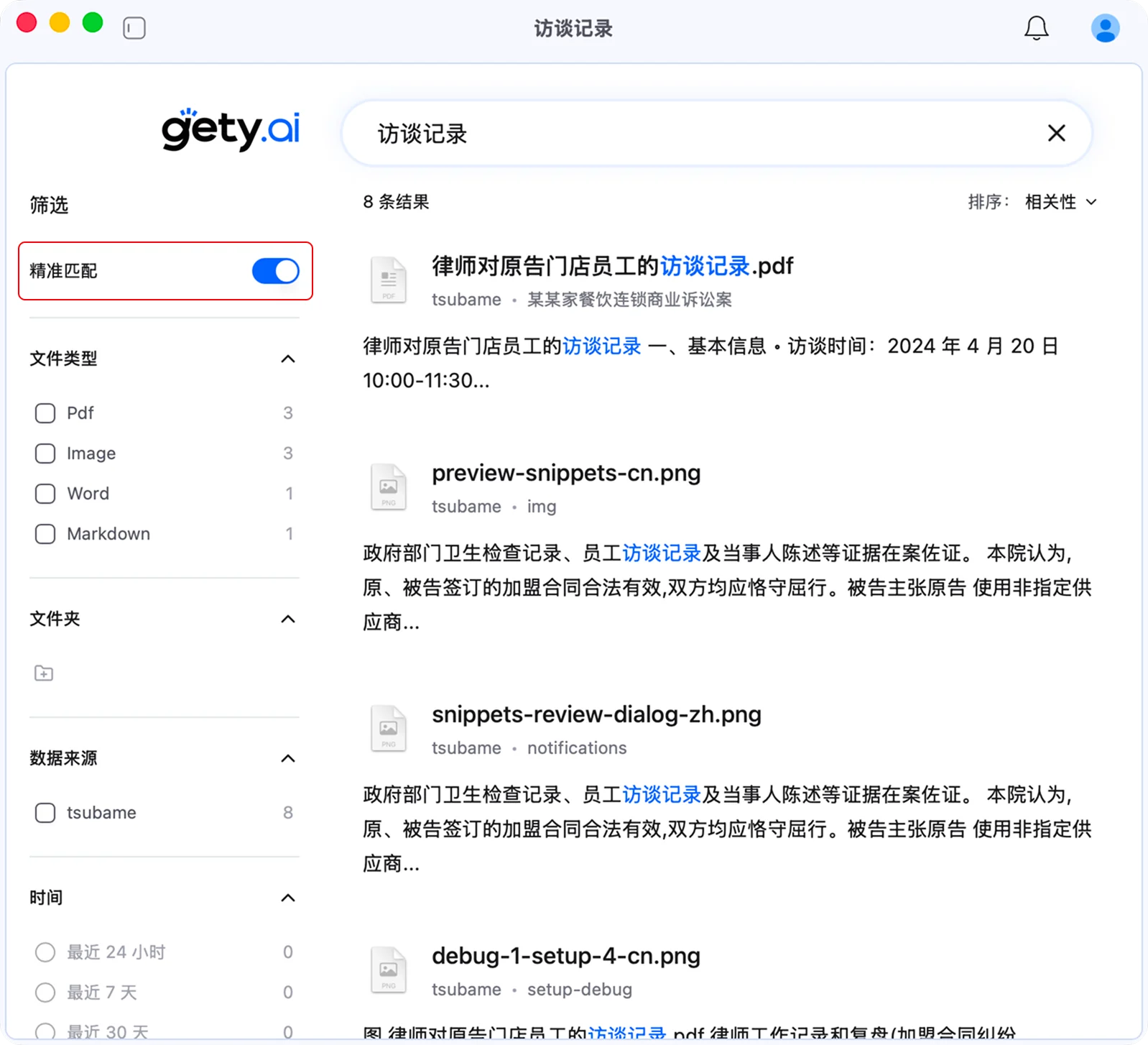Check the Word file type filter
The height and width of the screenshot is (1045, 1148).
(x=45, y=494)
